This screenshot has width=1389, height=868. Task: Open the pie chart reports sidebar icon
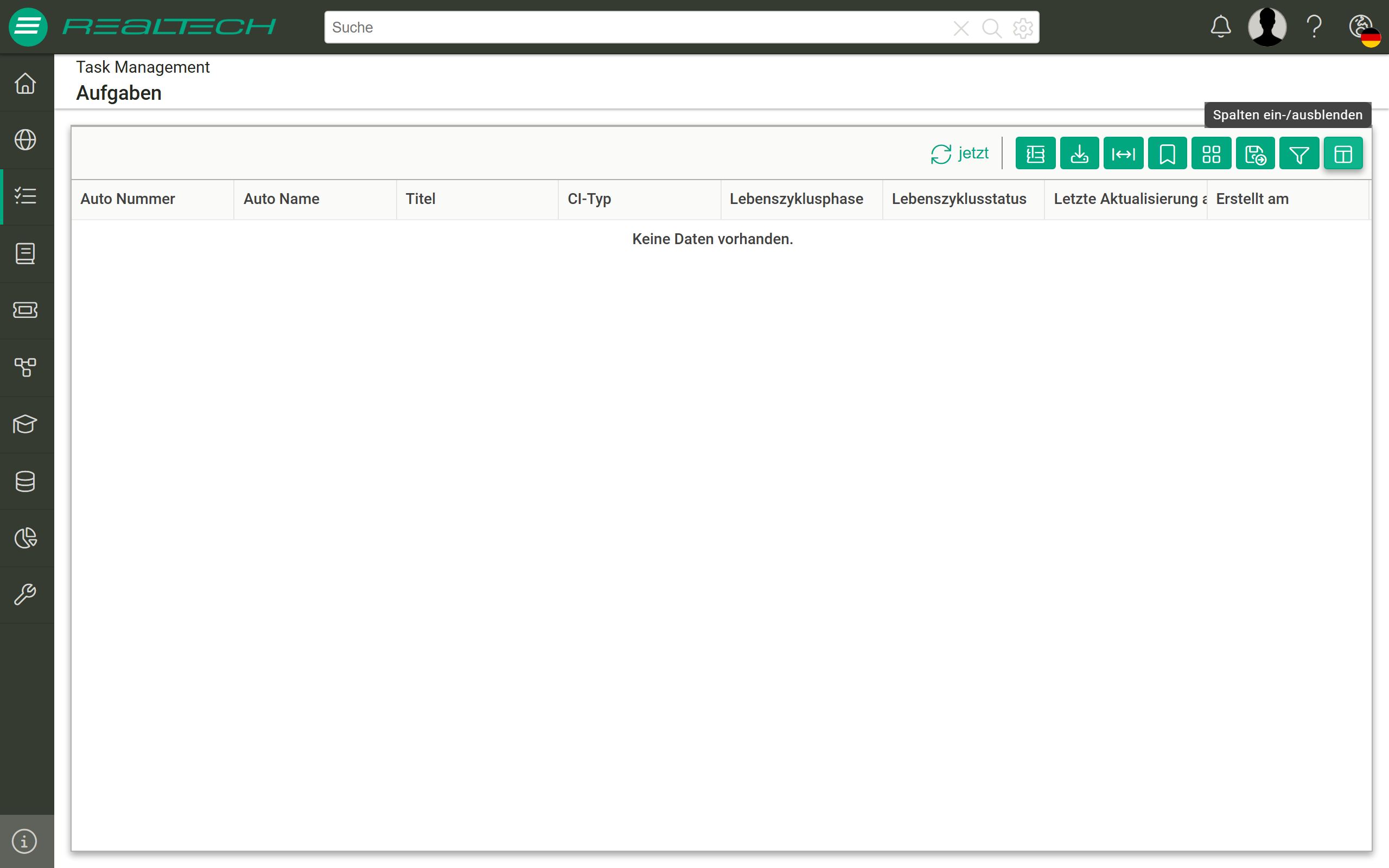point(26,538)
